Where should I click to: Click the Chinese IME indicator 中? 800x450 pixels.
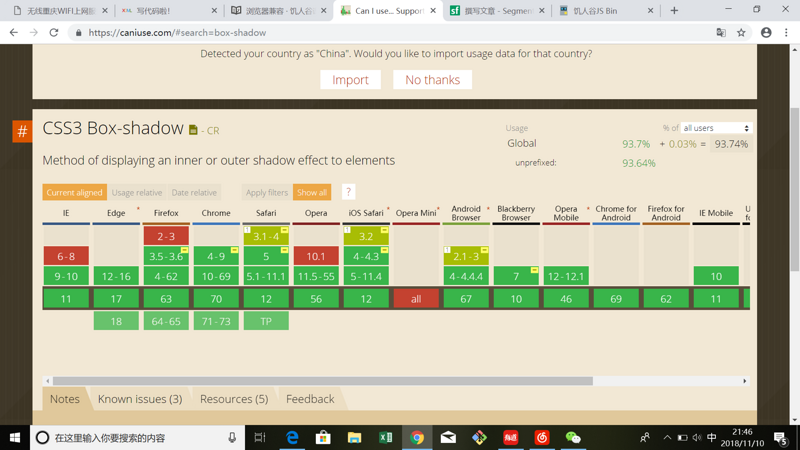(x=712, y=438)
